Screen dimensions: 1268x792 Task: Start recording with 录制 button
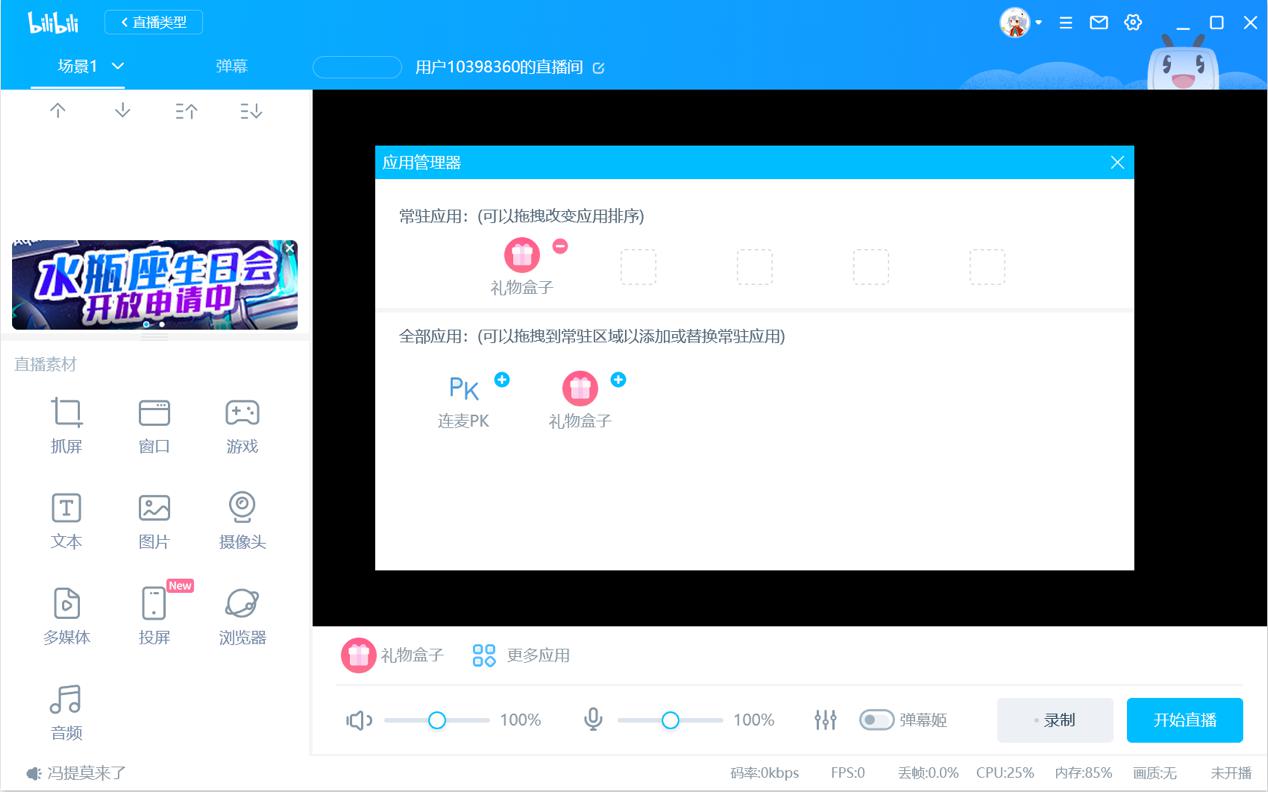tap(1055, 720)
